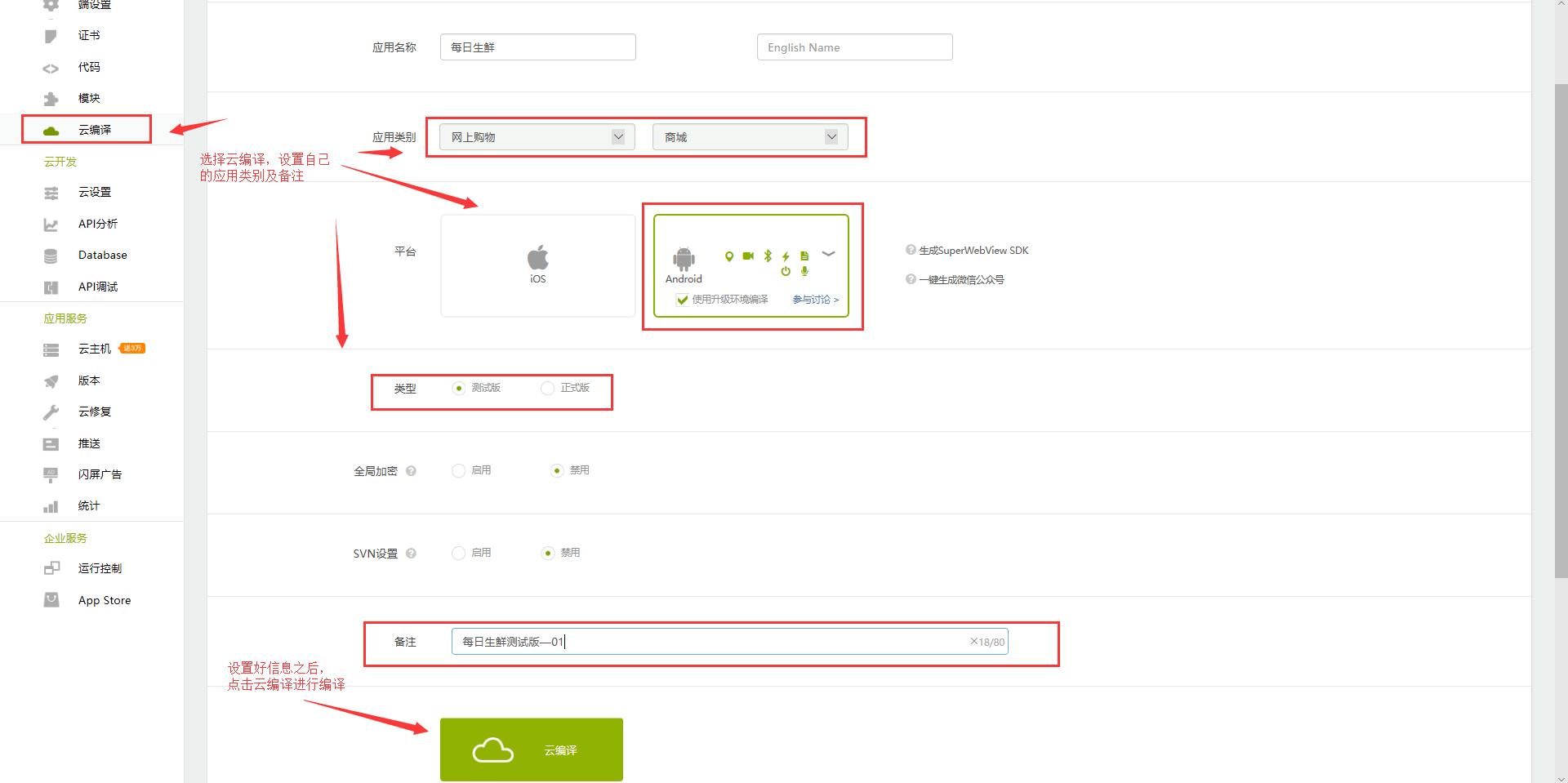Open API分析 from the sidebar
This screenshot has height=783, width=1568.
point(98,224)
